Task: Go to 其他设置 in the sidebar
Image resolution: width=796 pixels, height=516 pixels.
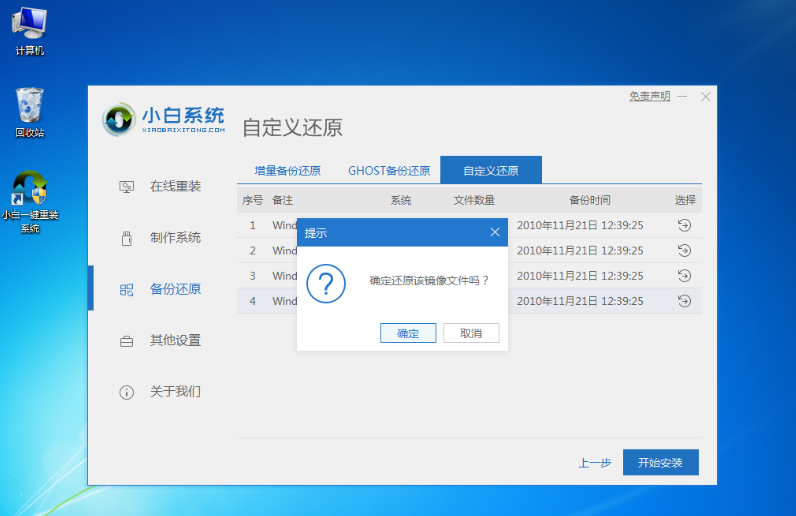Action: click(174, 341)
